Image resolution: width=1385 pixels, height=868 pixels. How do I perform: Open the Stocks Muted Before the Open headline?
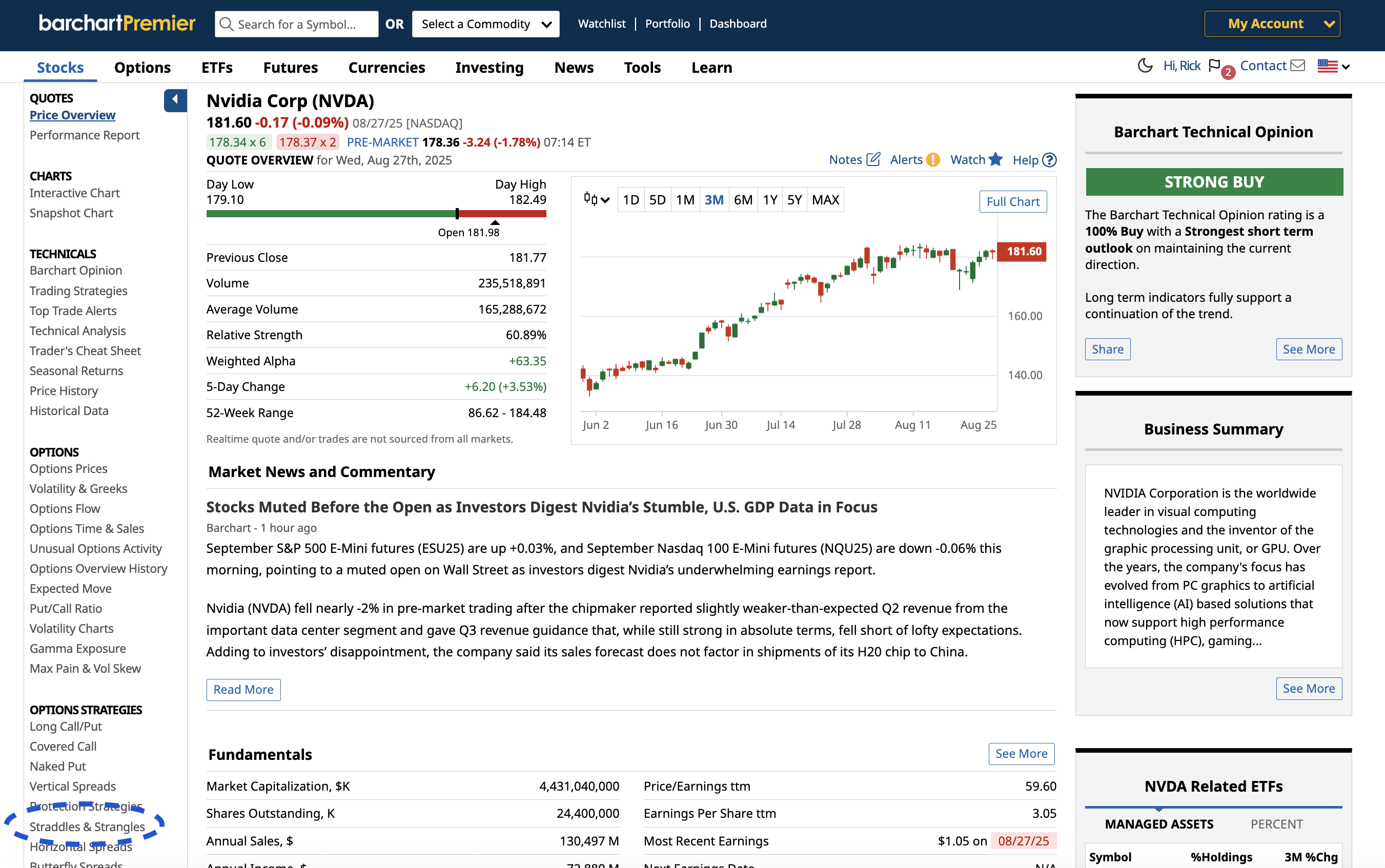[541, 507]
